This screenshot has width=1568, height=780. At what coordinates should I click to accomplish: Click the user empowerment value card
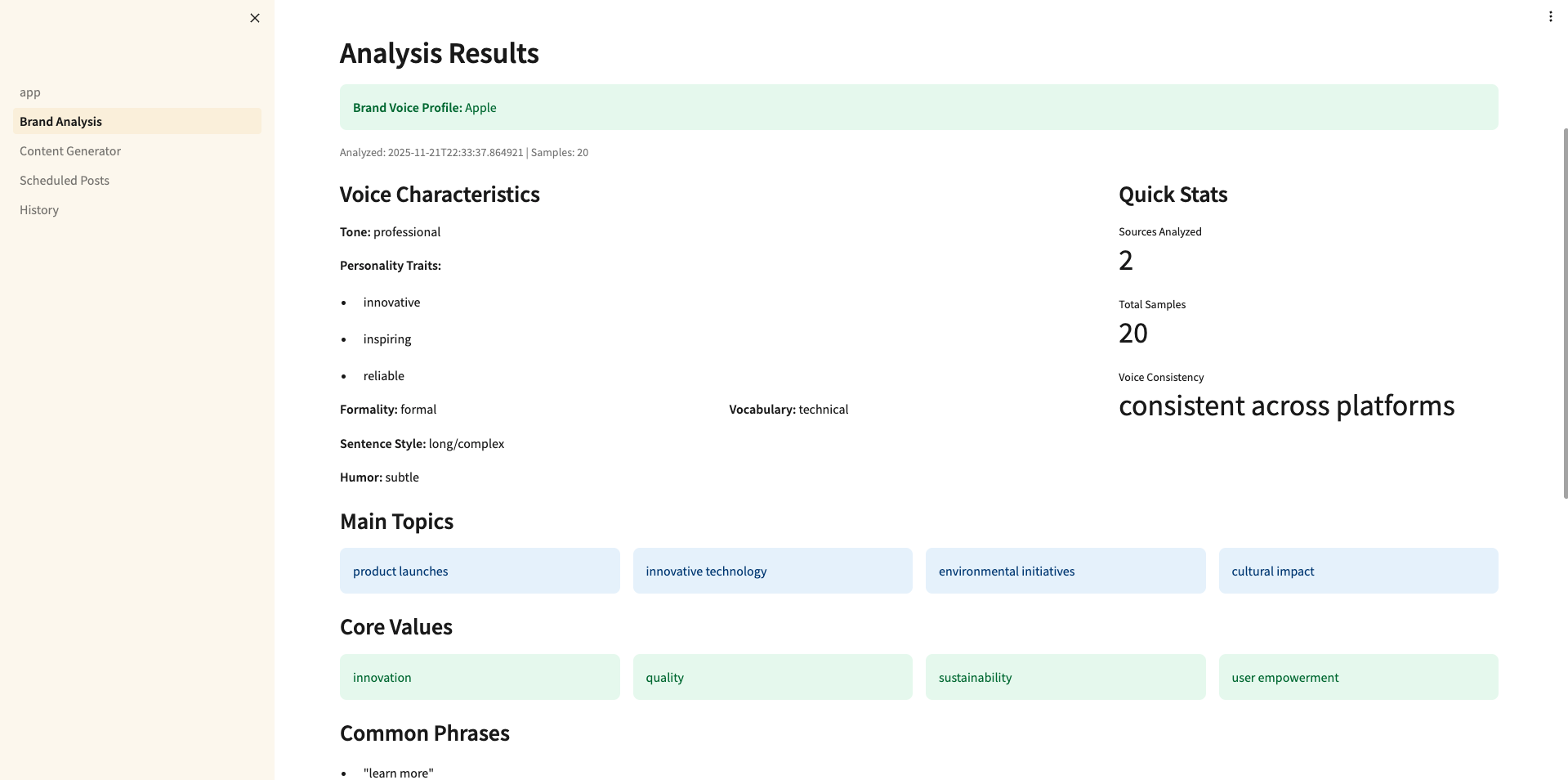[x=1358, y=677]
